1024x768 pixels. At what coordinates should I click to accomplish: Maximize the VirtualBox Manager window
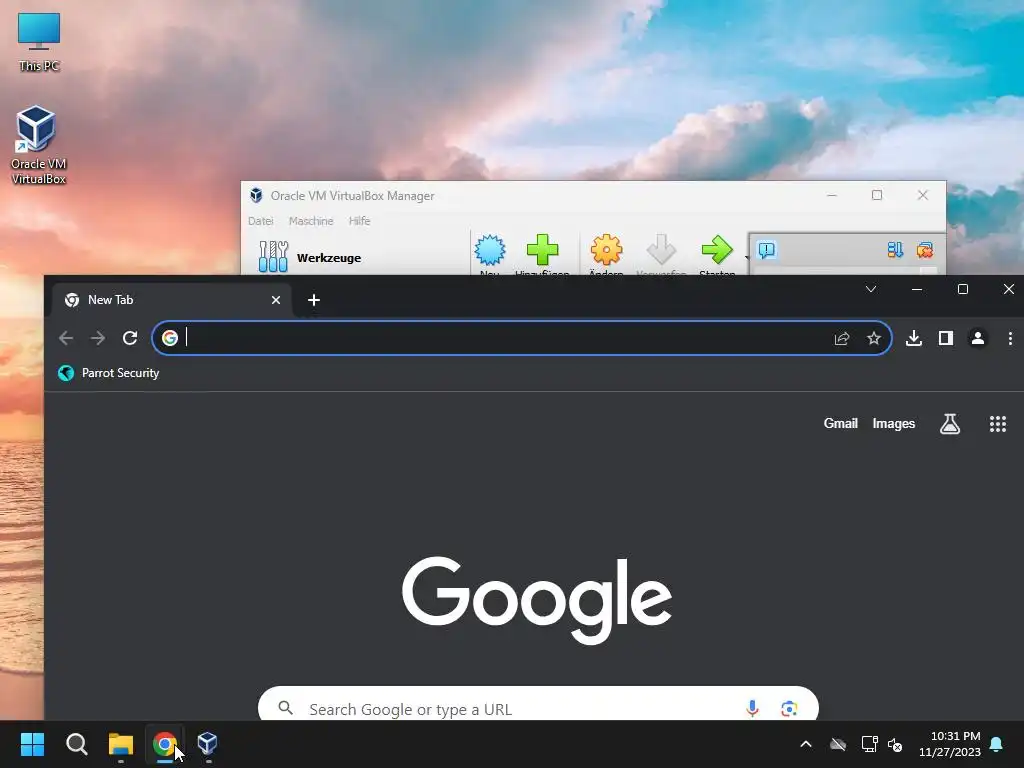(x=877, y=195)
